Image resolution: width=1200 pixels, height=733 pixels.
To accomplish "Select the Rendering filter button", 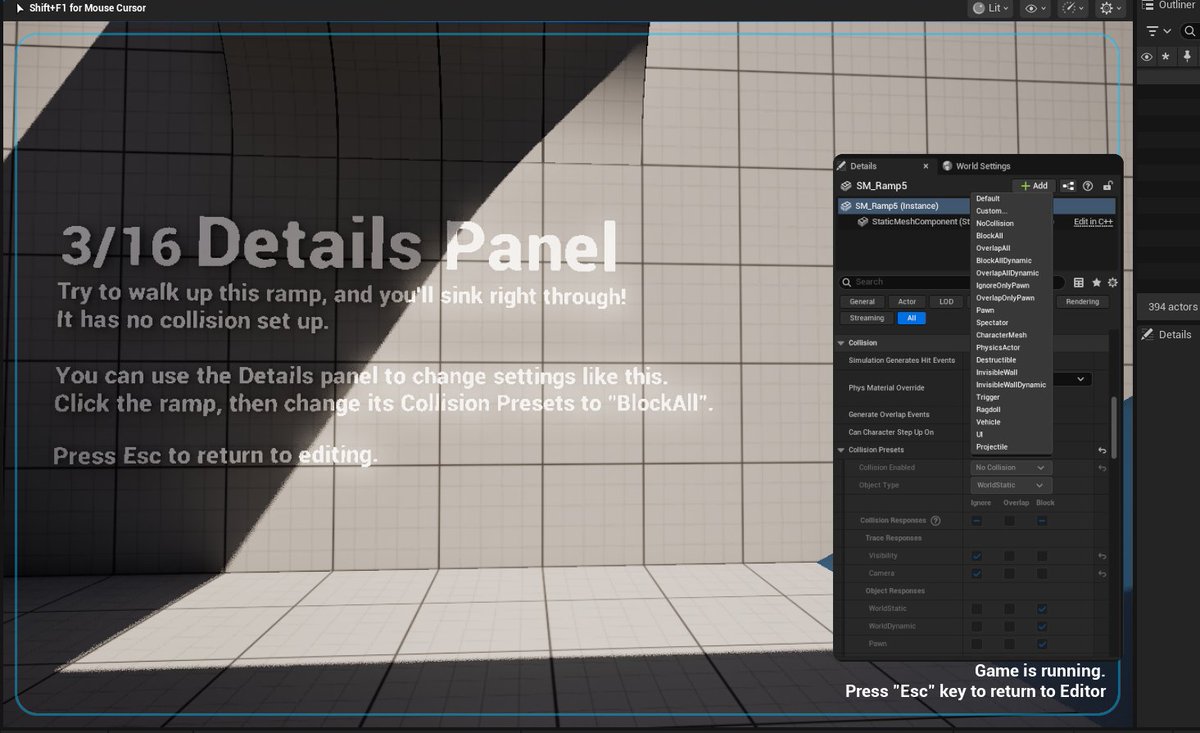I will 1082,302.
